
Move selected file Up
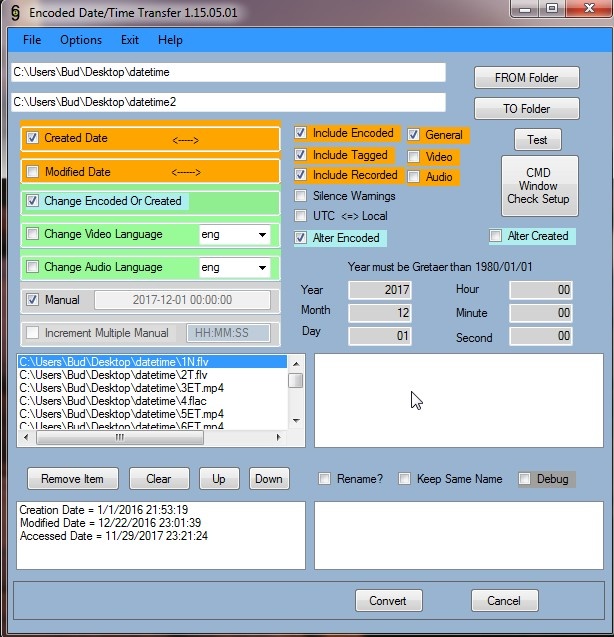[219, 479]
